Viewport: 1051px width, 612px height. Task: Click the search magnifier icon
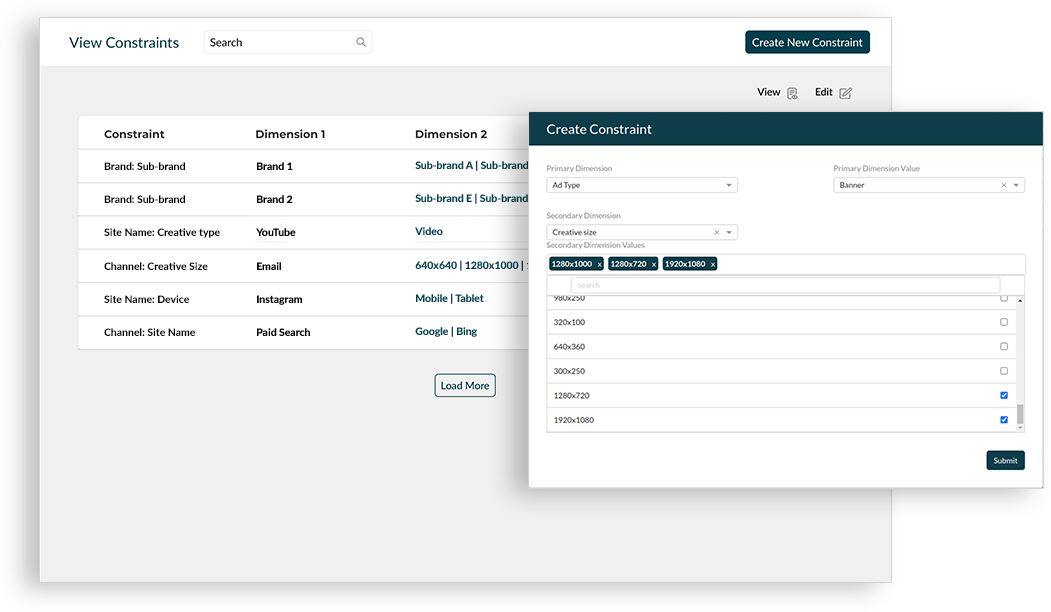(361, 42)
